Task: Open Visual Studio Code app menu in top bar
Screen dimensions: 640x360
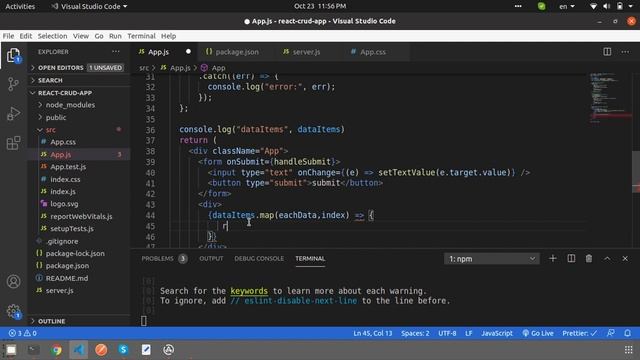Action: point(89,7)
